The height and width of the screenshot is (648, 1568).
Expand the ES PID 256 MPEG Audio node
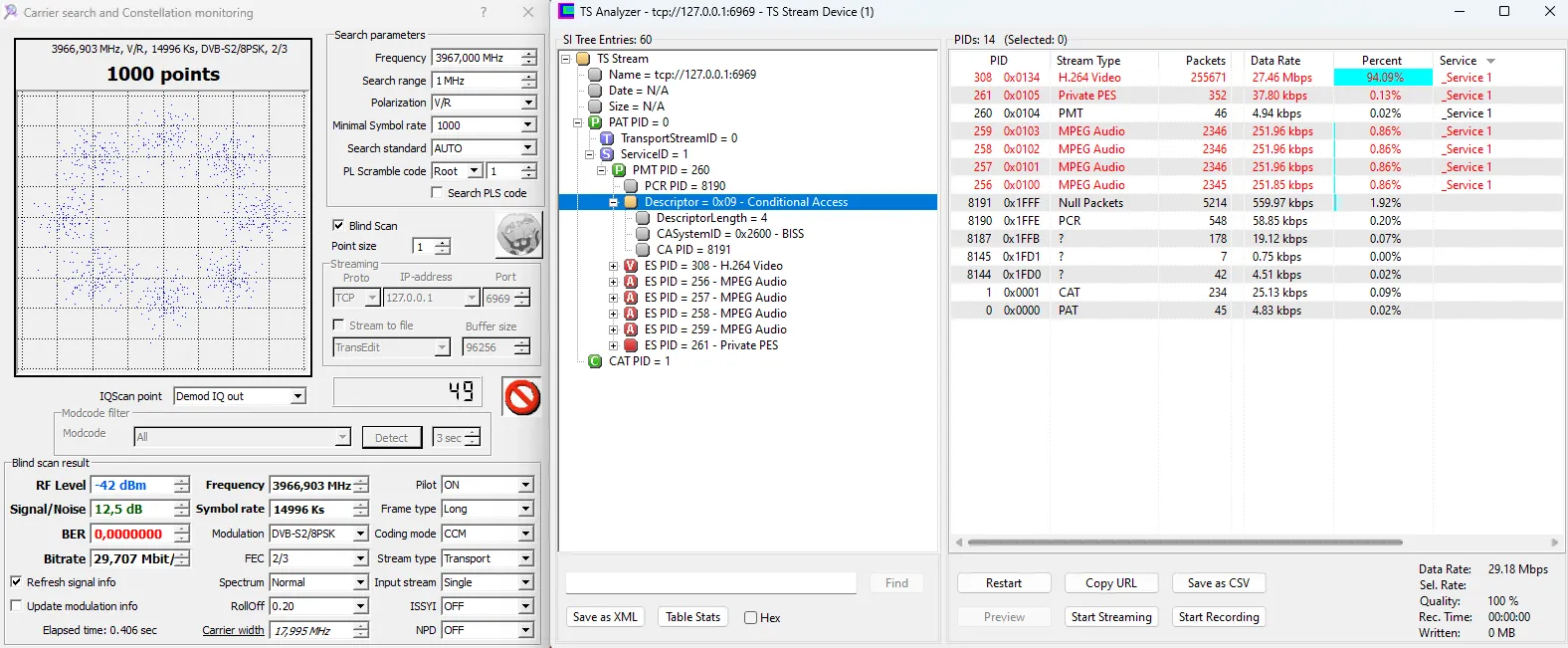(613, 282)
